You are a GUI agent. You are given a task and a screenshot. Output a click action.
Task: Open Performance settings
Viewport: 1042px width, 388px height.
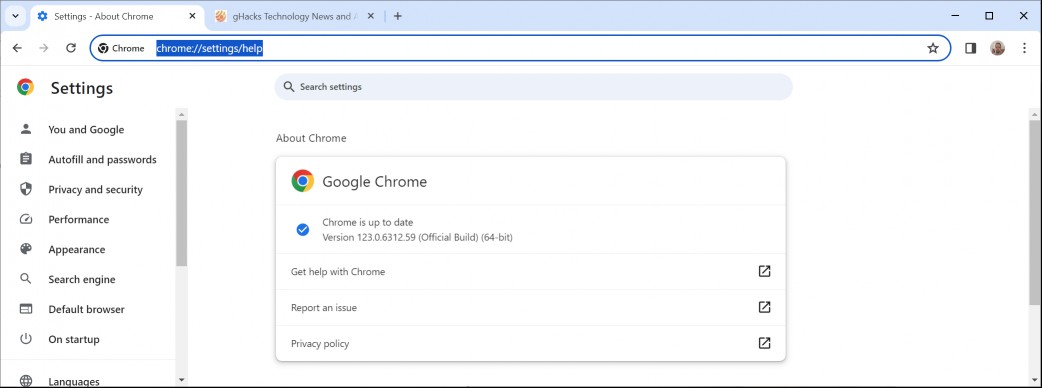(78, 219)
